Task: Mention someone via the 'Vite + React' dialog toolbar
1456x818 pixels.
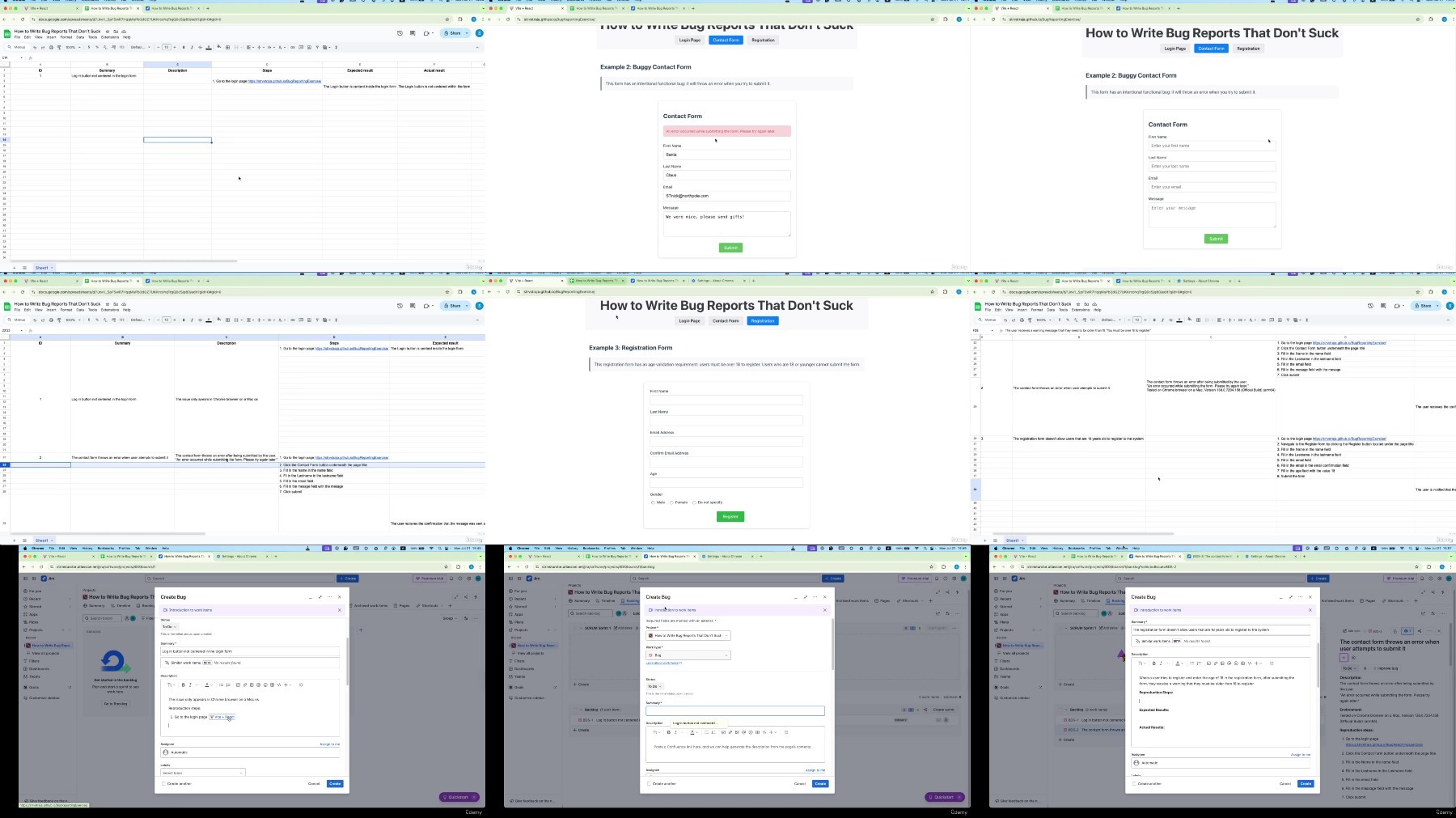Action: [259, 684]
